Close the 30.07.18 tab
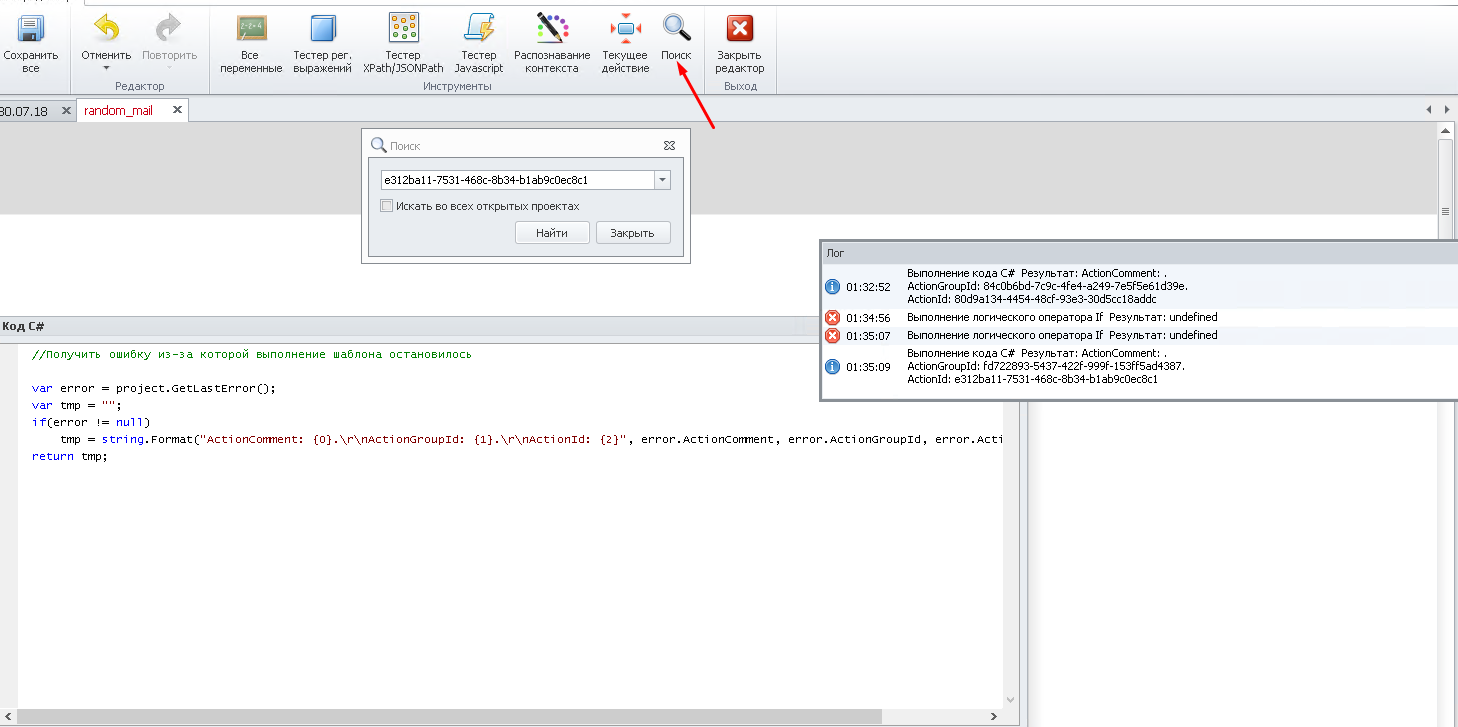This screenshot has height=727, width=1458. coord(65,111)
